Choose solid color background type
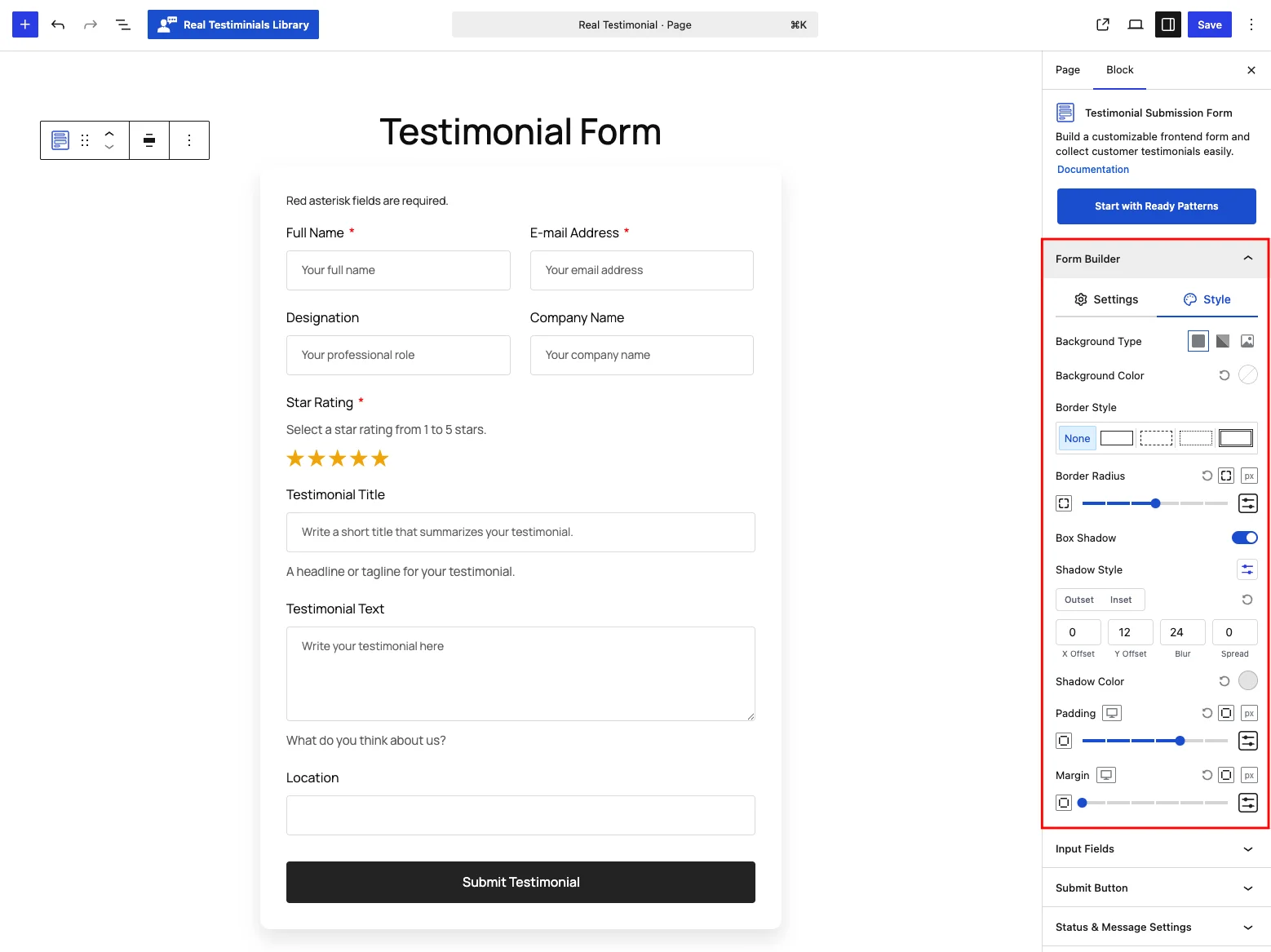1271x952 pixels. coord(1198,341)
